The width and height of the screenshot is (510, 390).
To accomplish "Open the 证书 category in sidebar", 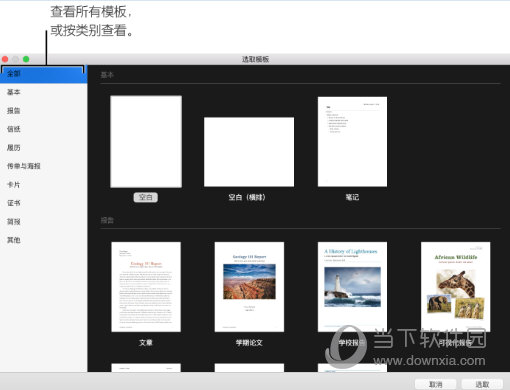I will click(x=14, y=203).
